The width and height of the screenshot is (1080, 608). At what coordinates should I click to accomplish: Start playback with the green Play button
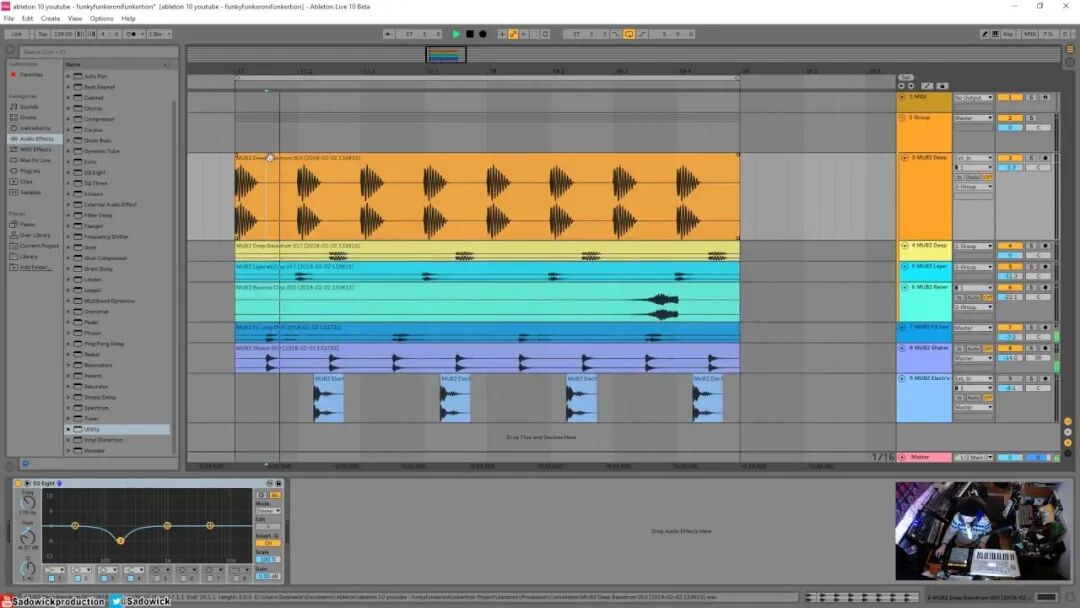tap(456, 34)
